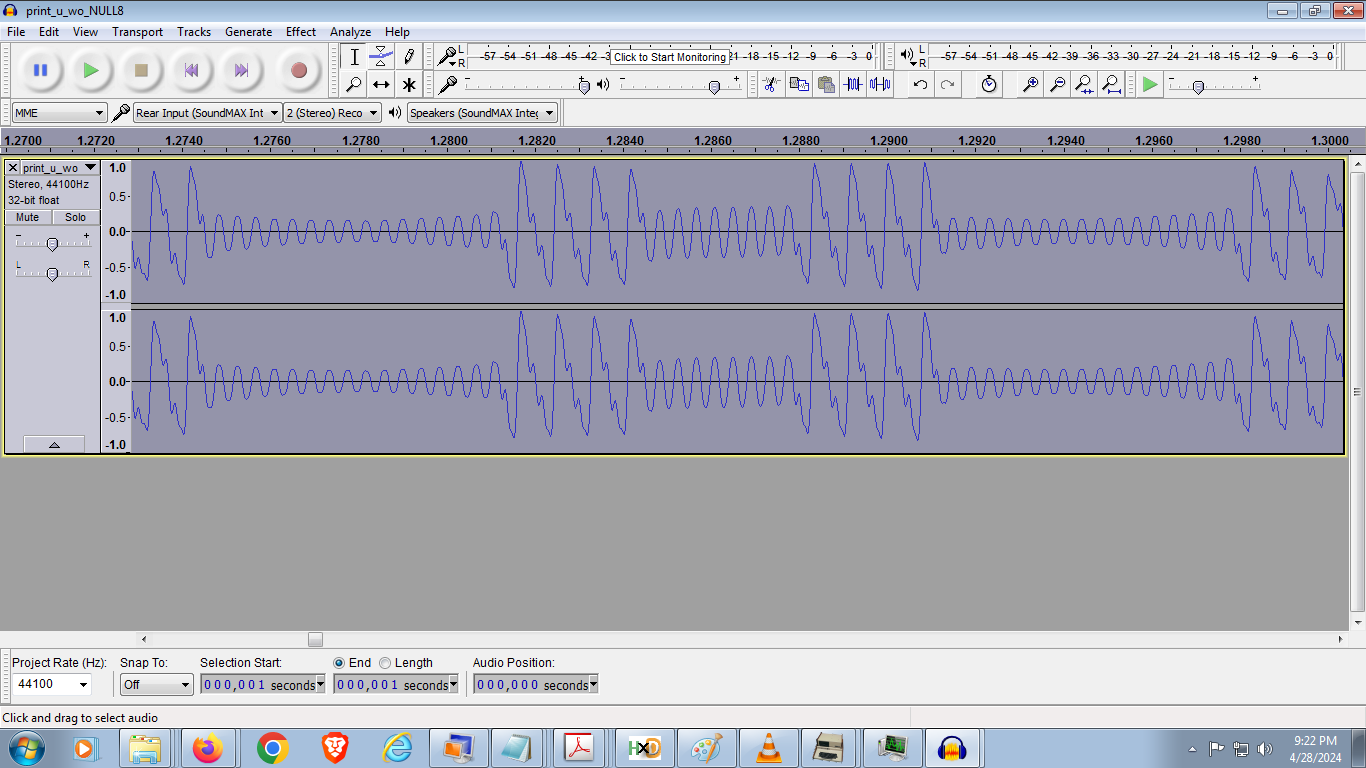Click the recording volume slider thumb

tap(584, 87)
